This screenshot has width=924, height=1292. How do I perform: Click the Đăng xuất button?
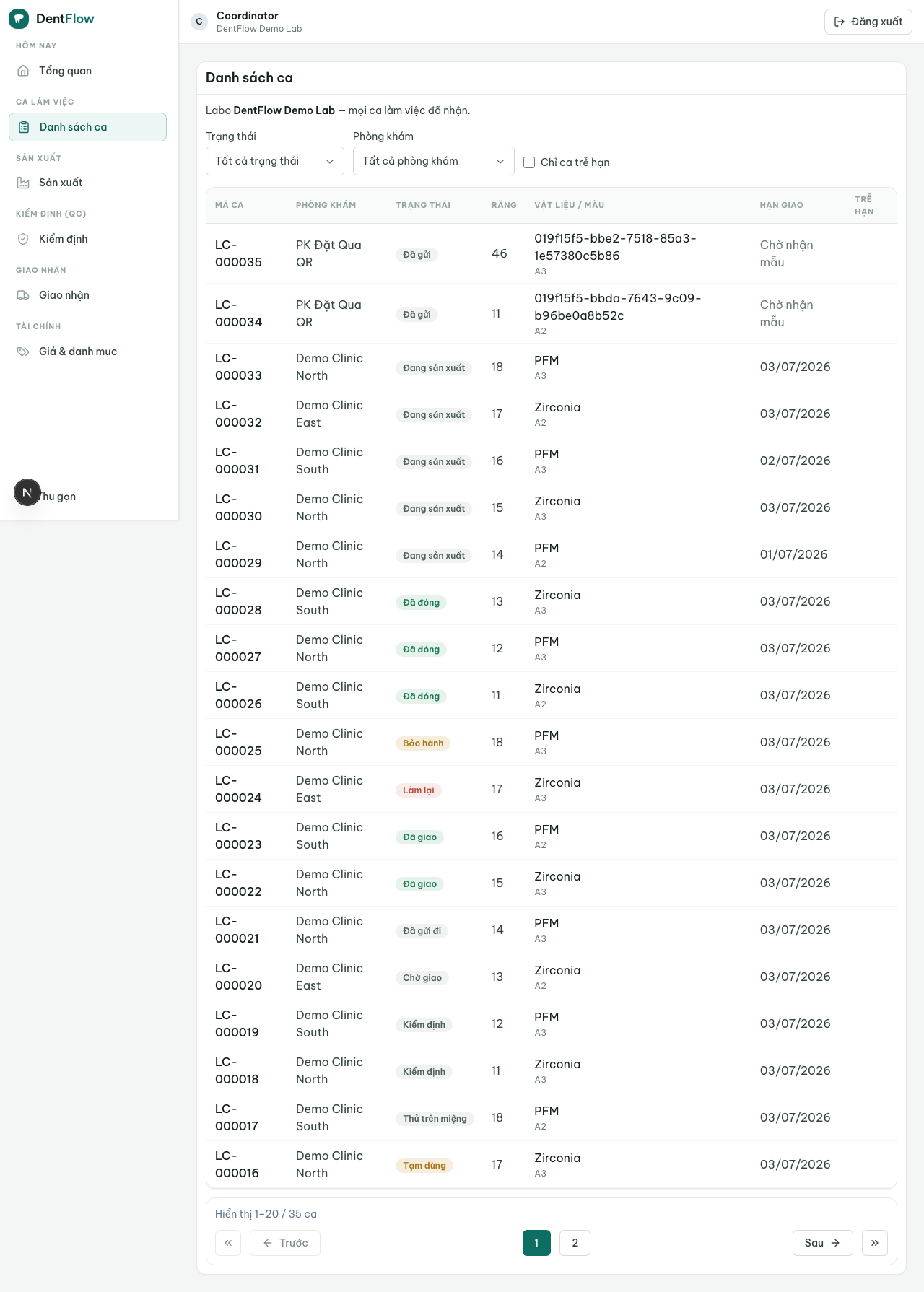click(x=868, y=22)
